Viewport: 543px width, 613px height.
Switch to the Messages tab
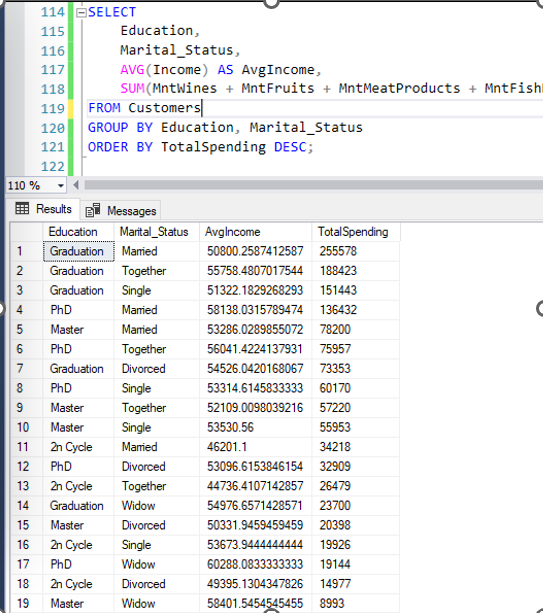pyautogui.click(x=121, y=211)
